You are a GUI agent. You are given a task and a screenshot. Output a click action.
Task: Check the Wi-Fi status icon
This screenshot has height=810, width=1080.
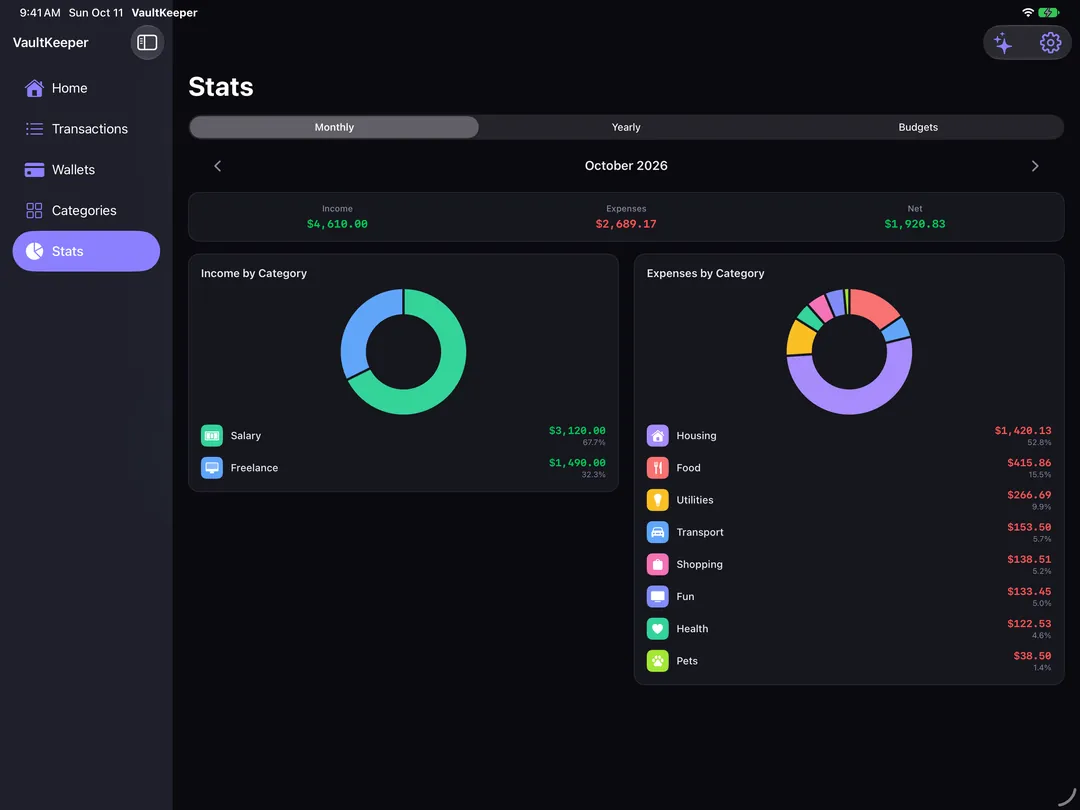pos(1028,12)
